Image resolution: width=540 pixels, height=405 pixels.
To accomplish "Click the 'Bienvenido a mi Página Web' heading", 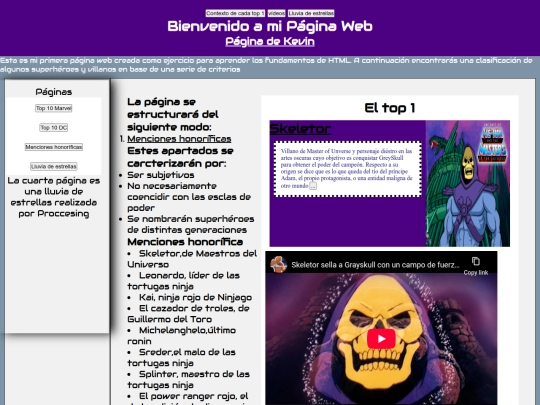I will pos(270,26).
